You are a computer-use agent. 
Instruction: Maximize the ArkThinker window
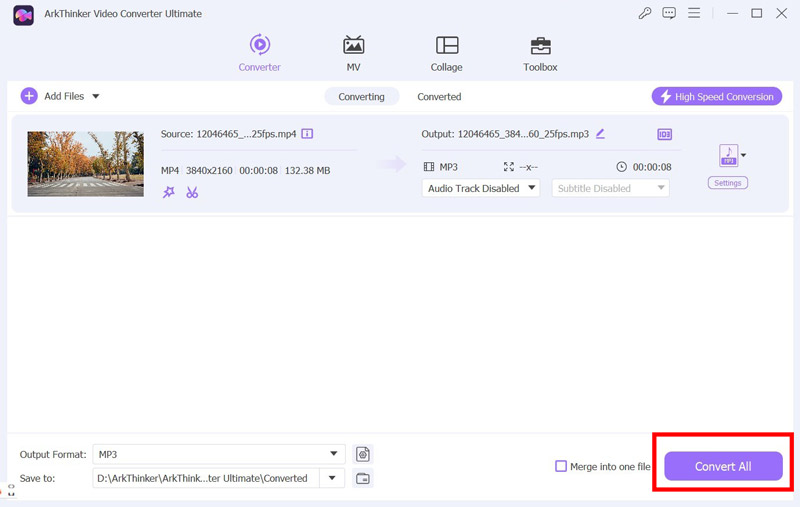pos(757,13)
